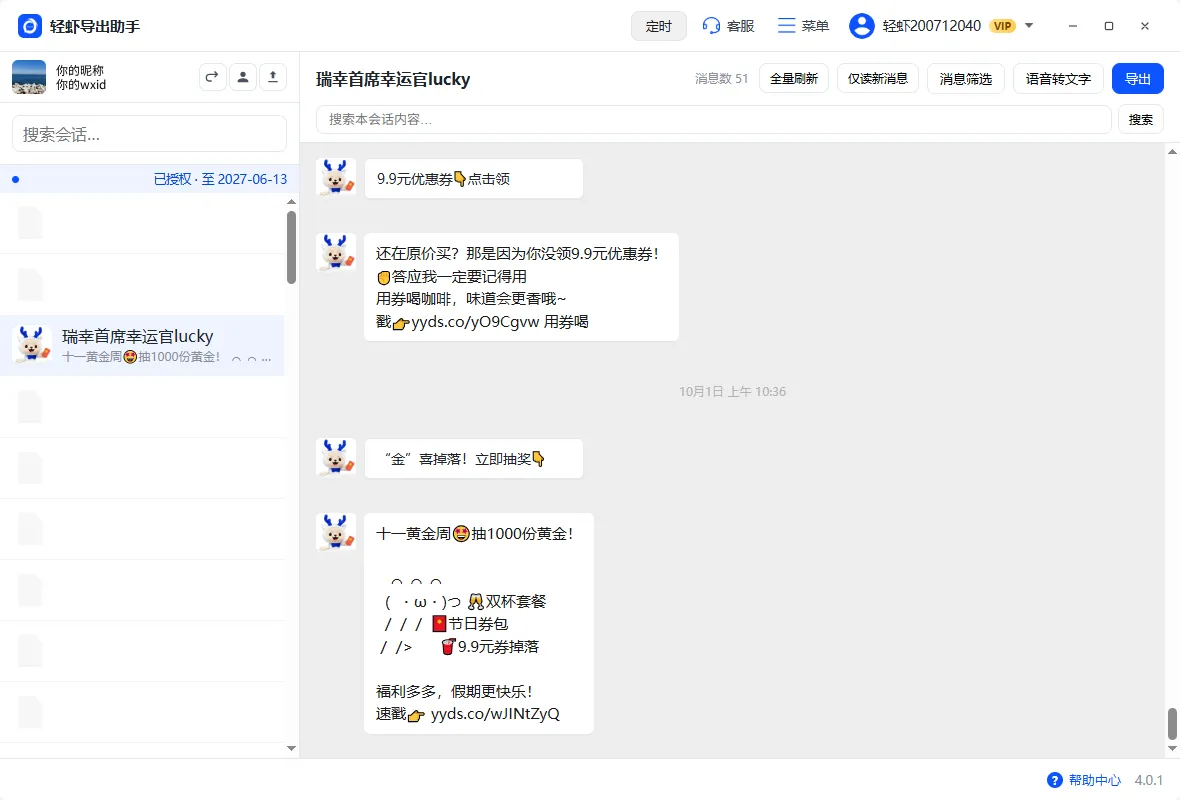Click conversation list scroll-down arrow

(291, 748)
